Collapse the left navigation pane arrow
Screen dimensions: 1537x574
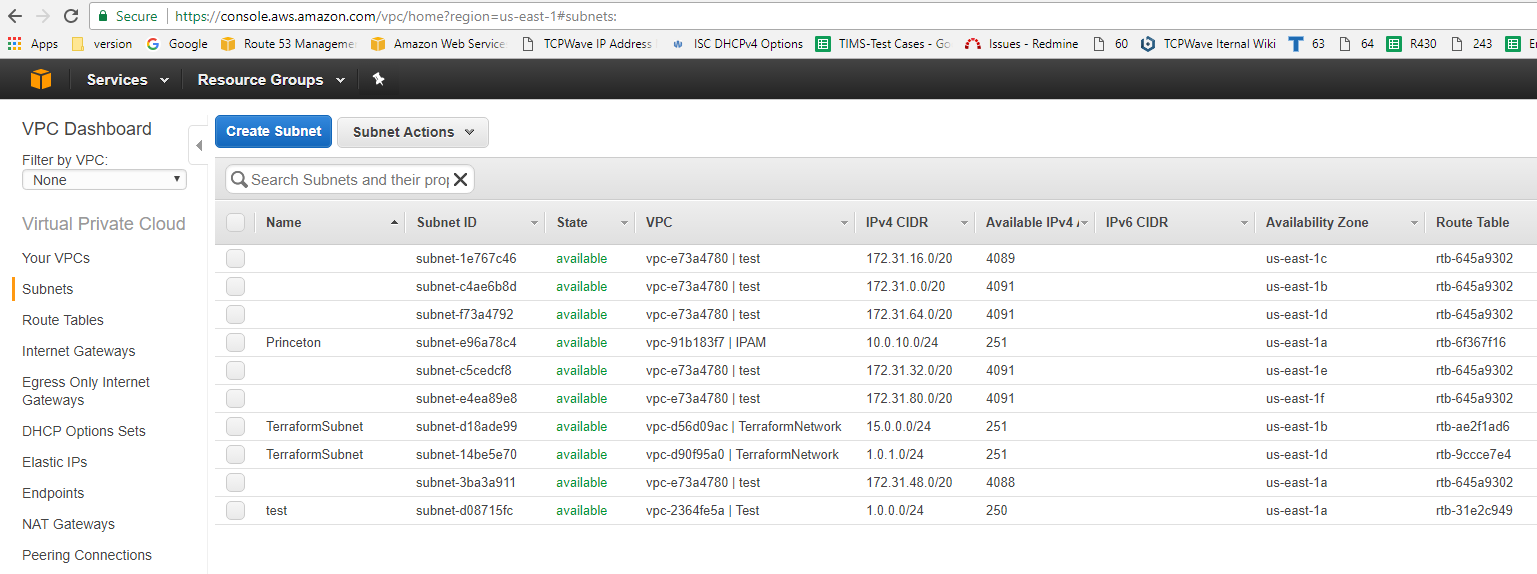(198, 146)
